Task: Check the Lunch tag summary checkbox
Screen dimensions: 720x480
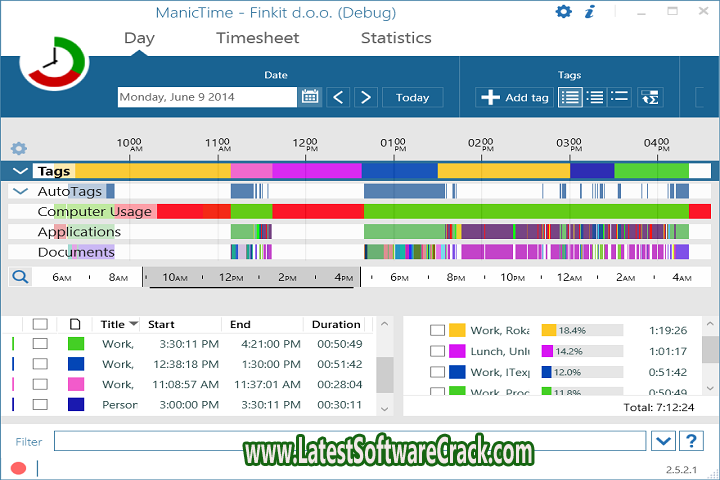Action: click(437, 351)
